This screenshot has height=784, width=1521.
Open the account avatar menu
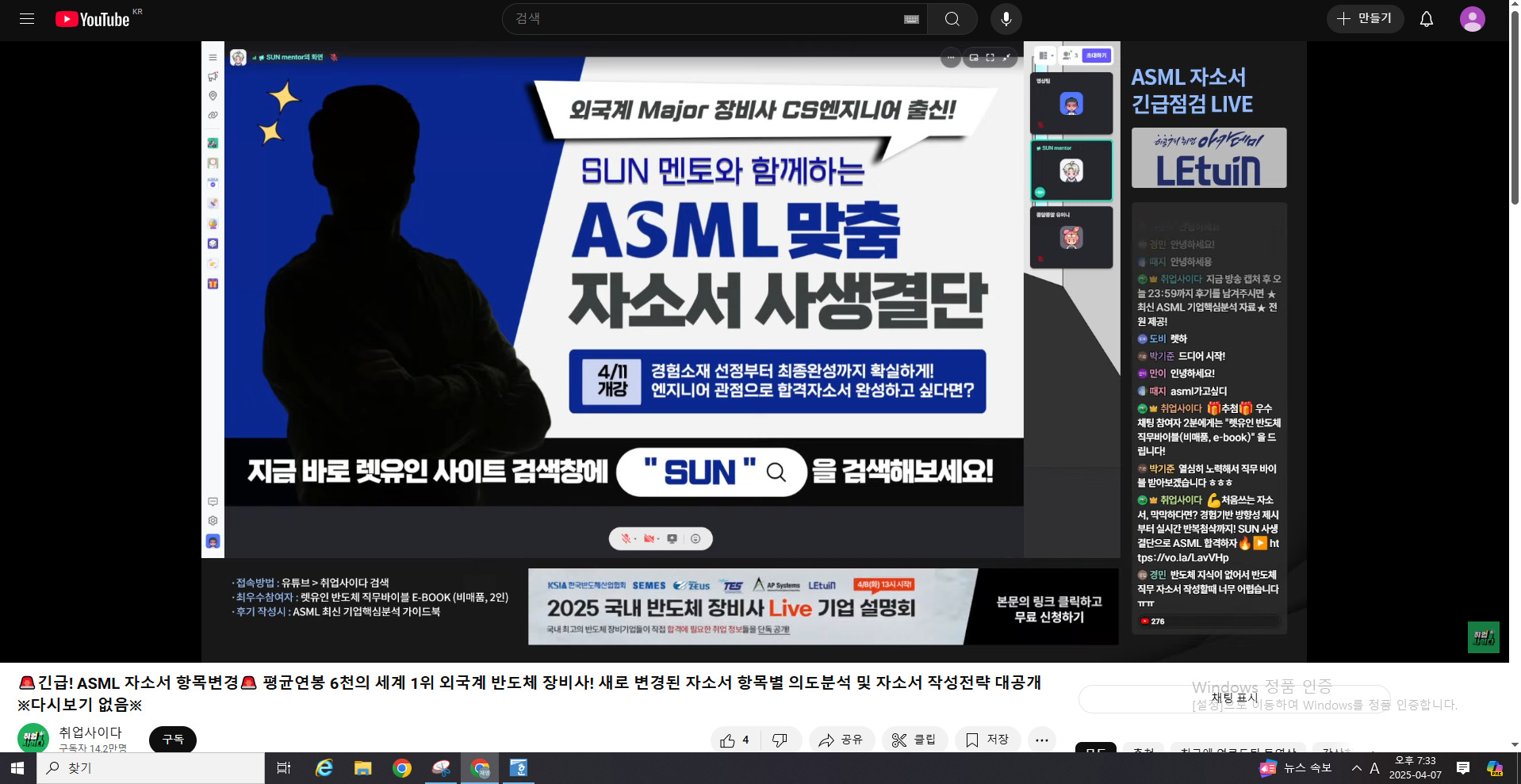tap(1472, 19)
